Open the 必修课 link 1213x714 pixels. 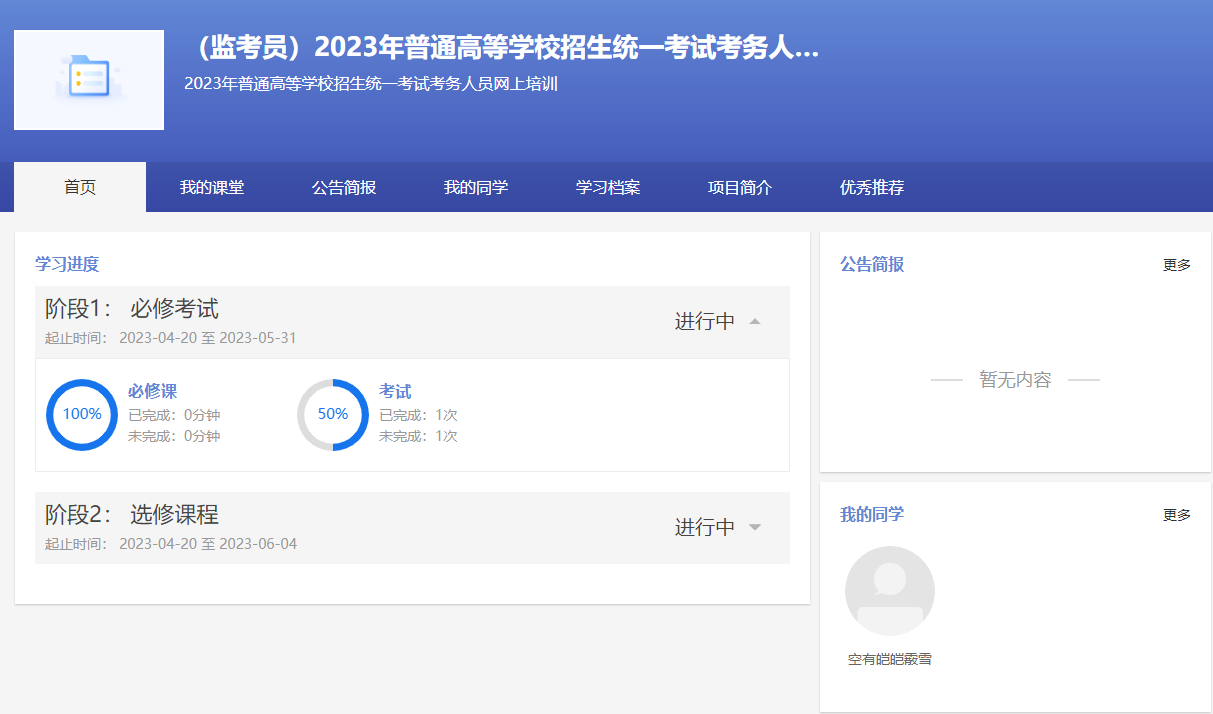pos(152,391)
